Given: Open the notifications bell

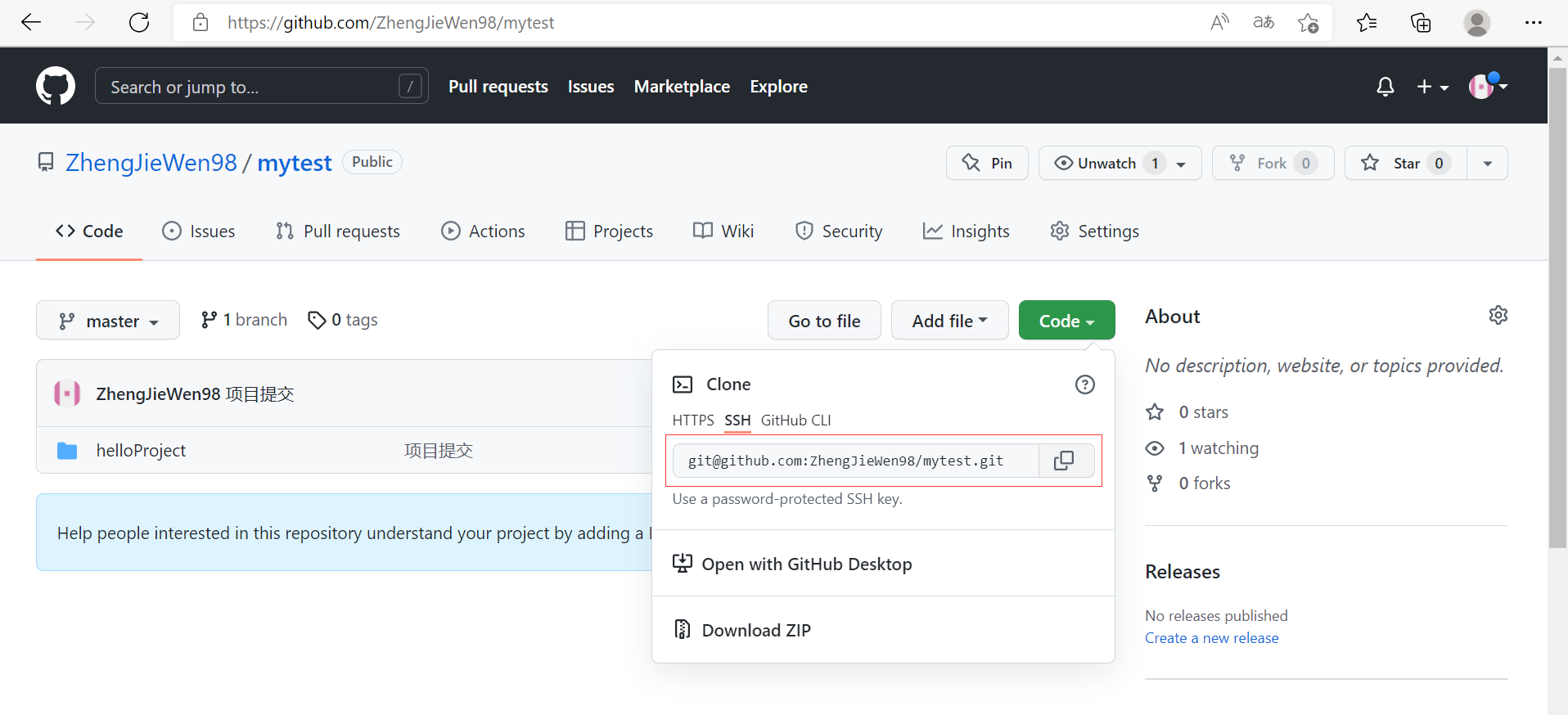Looking at the screenshot, I should tap(1385, 87).
